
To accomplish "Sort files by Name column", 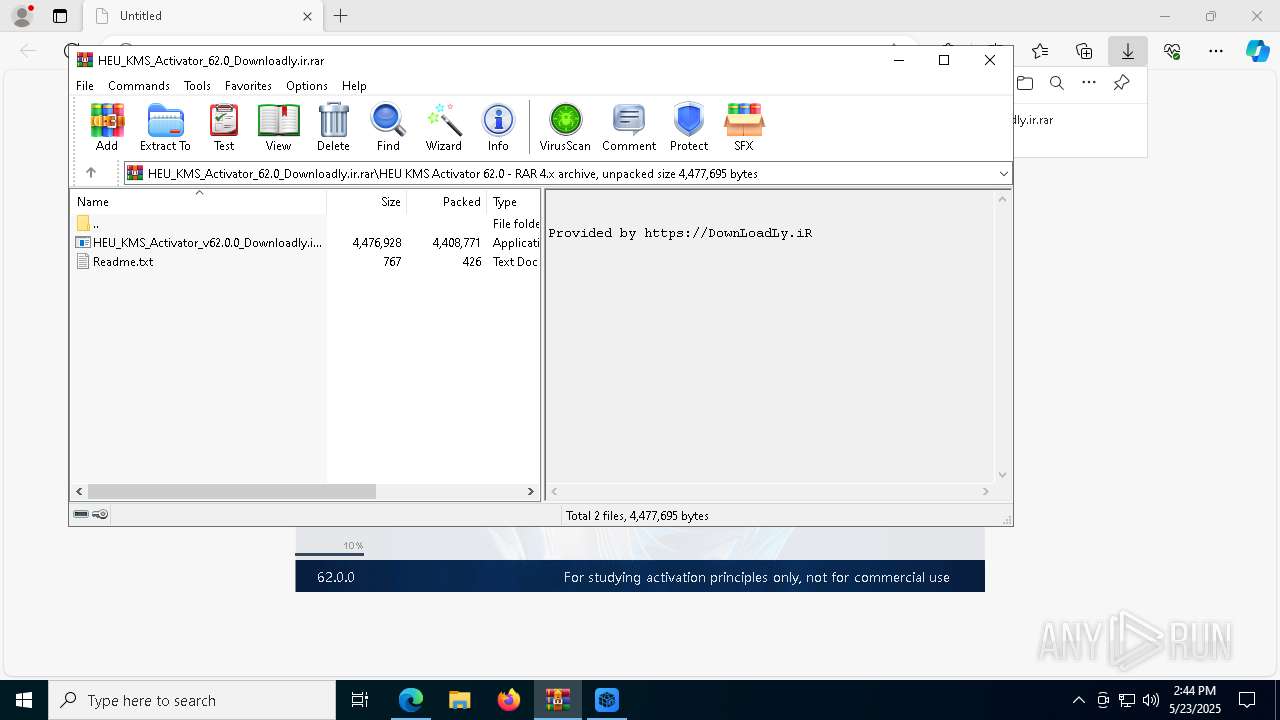I will click(x=198, y=202).
